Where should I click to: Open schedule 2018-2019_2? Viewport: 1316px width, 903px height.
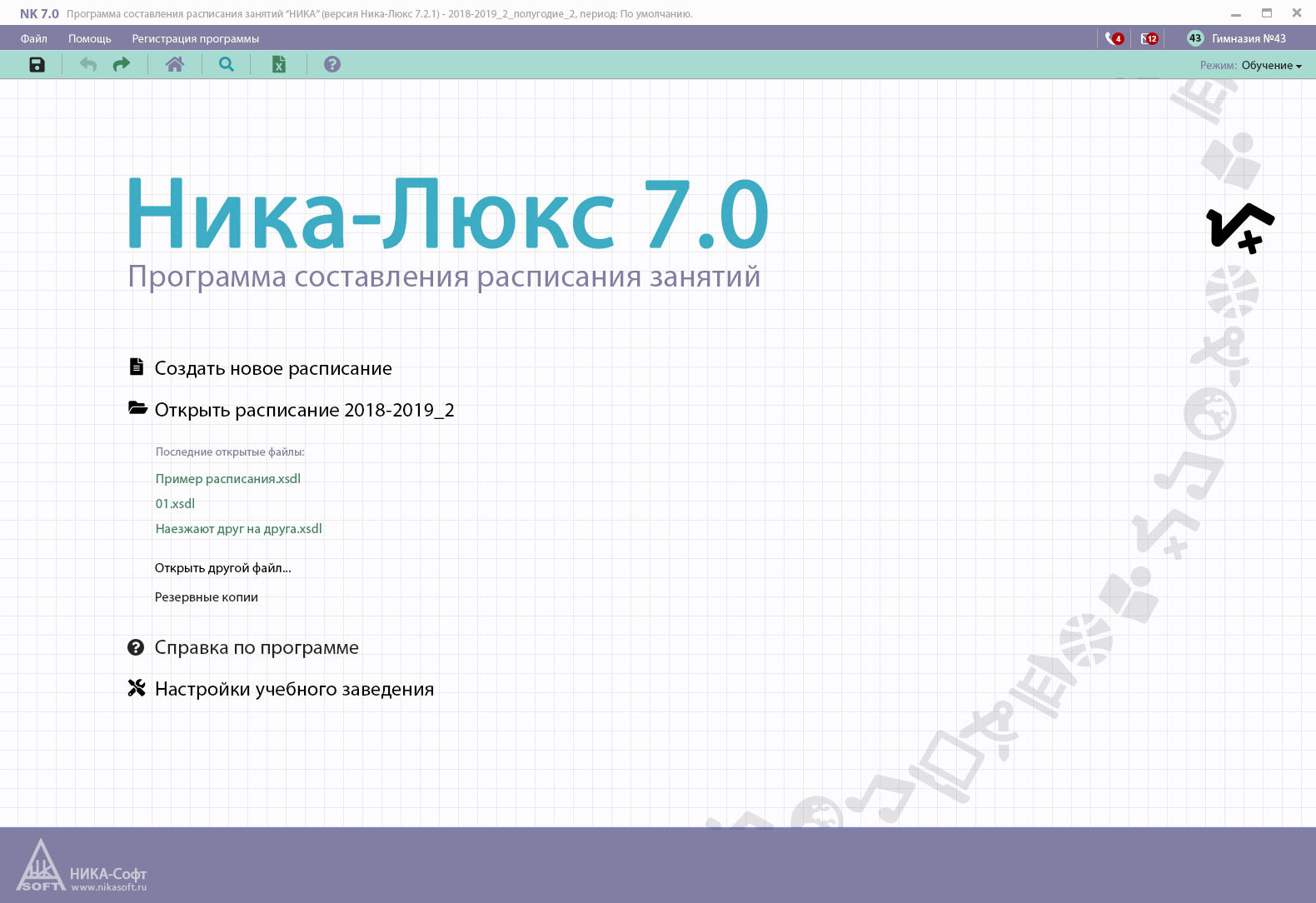[305, 410]
